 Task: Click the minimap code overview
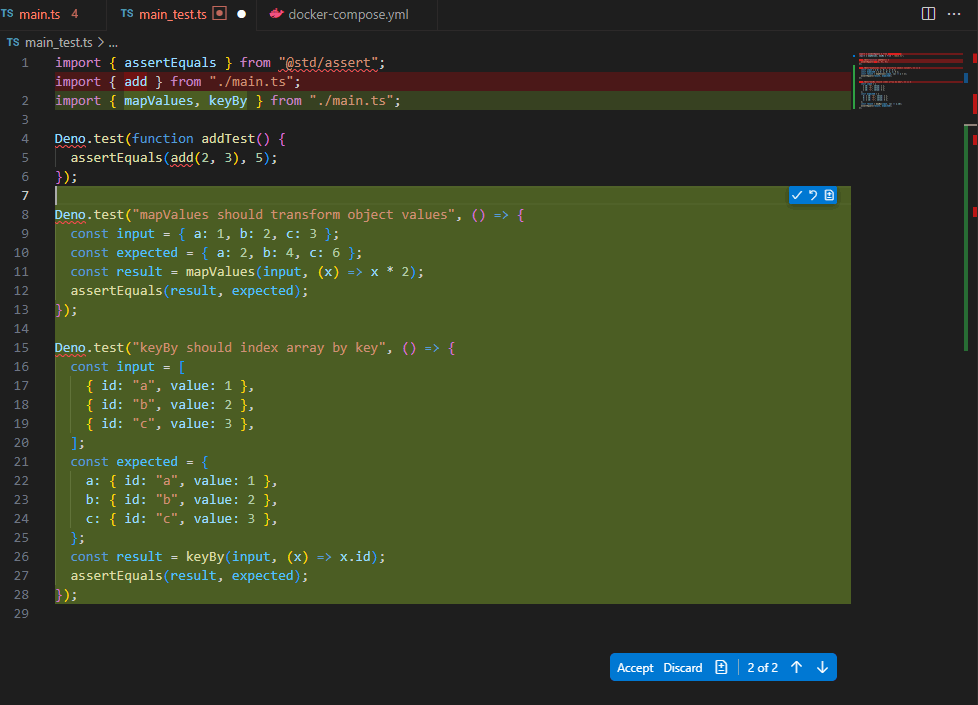click(x=908, y=81)
